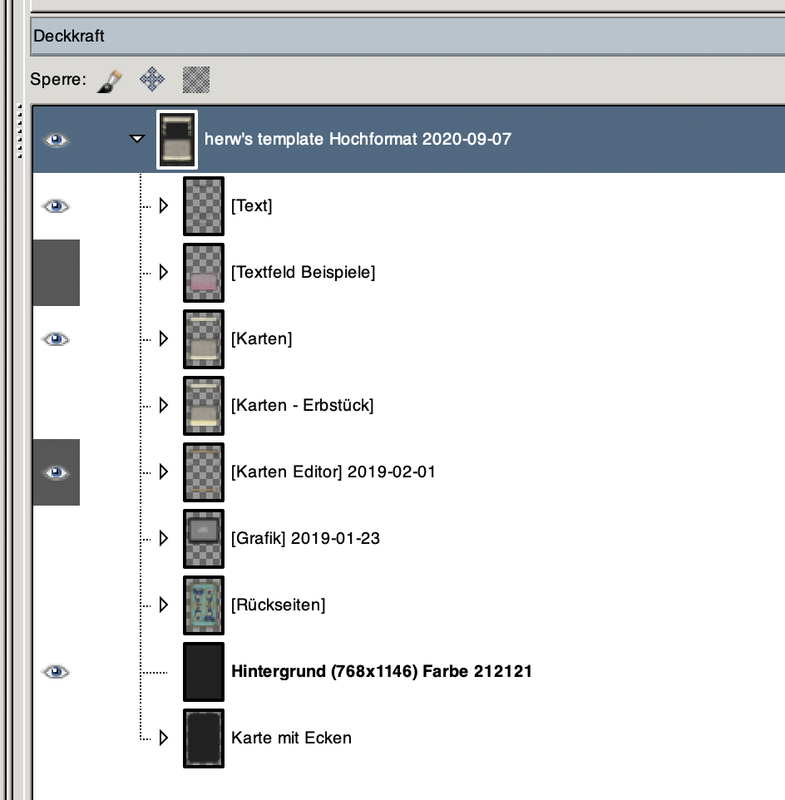
Task: Click the Karte mit Ecken thumbnail
Action: click(x=204, y=738)
